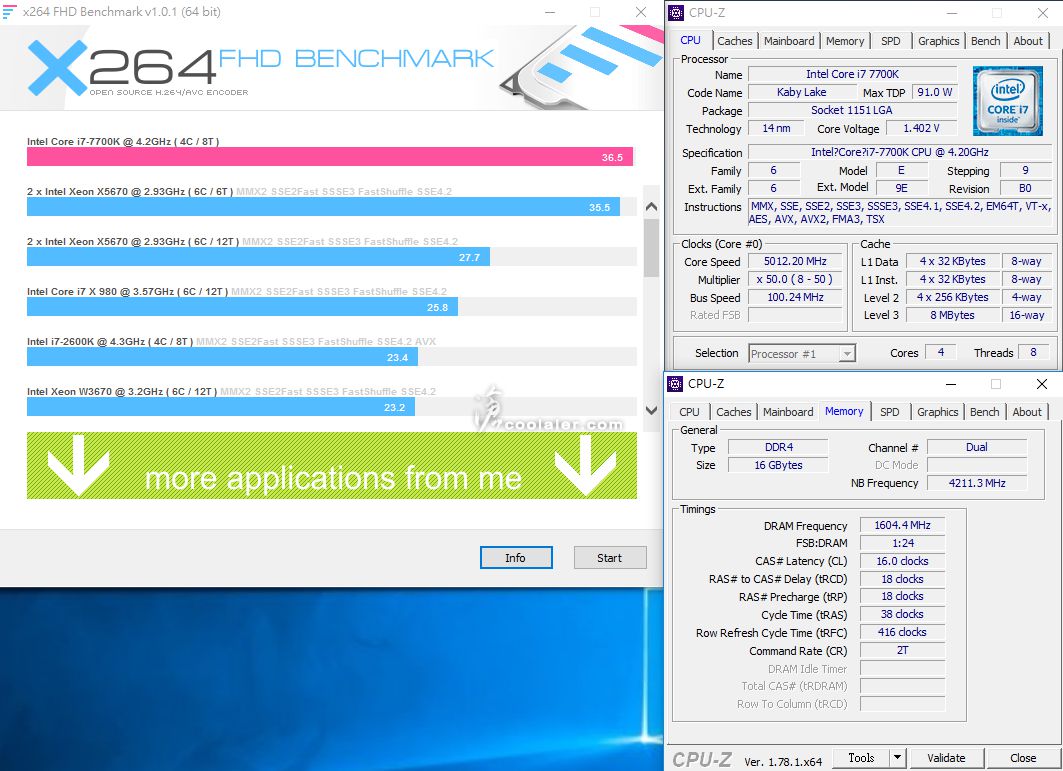Viewport: 1063px width, 771px height.
Task: Click the i7-2600K 23.4 result bar
Action: (x=222, y=357)
